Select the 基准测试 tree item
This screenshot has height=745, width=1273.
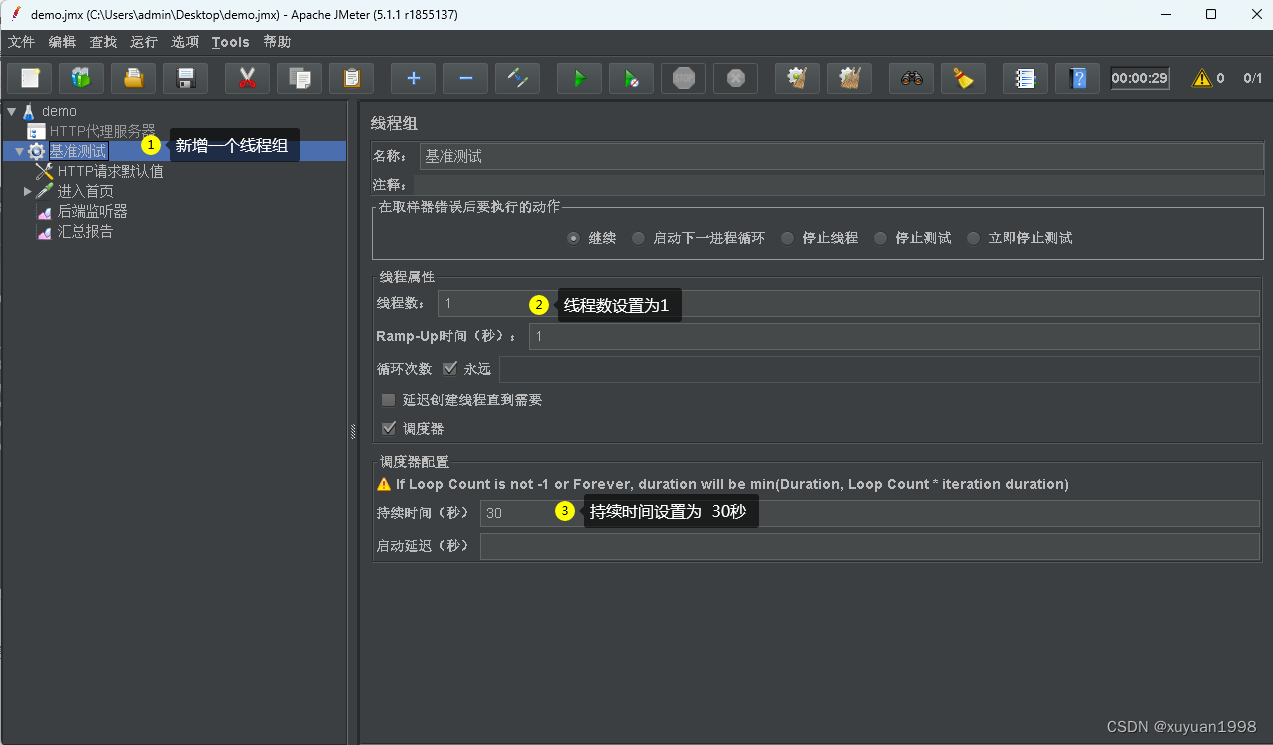click(78, 151)
